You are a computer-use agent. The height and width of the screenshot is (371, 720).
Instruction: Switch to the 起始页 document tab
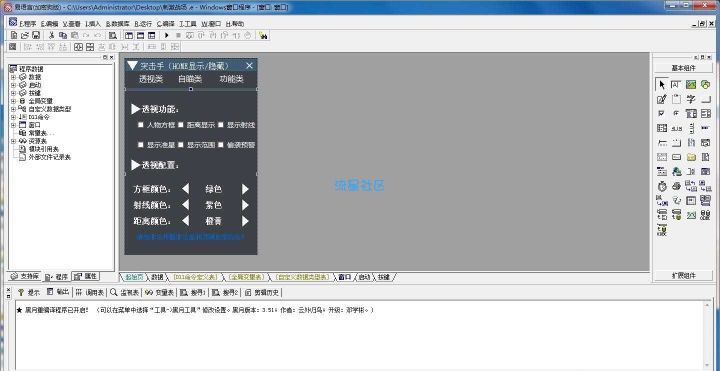[134, 277]
